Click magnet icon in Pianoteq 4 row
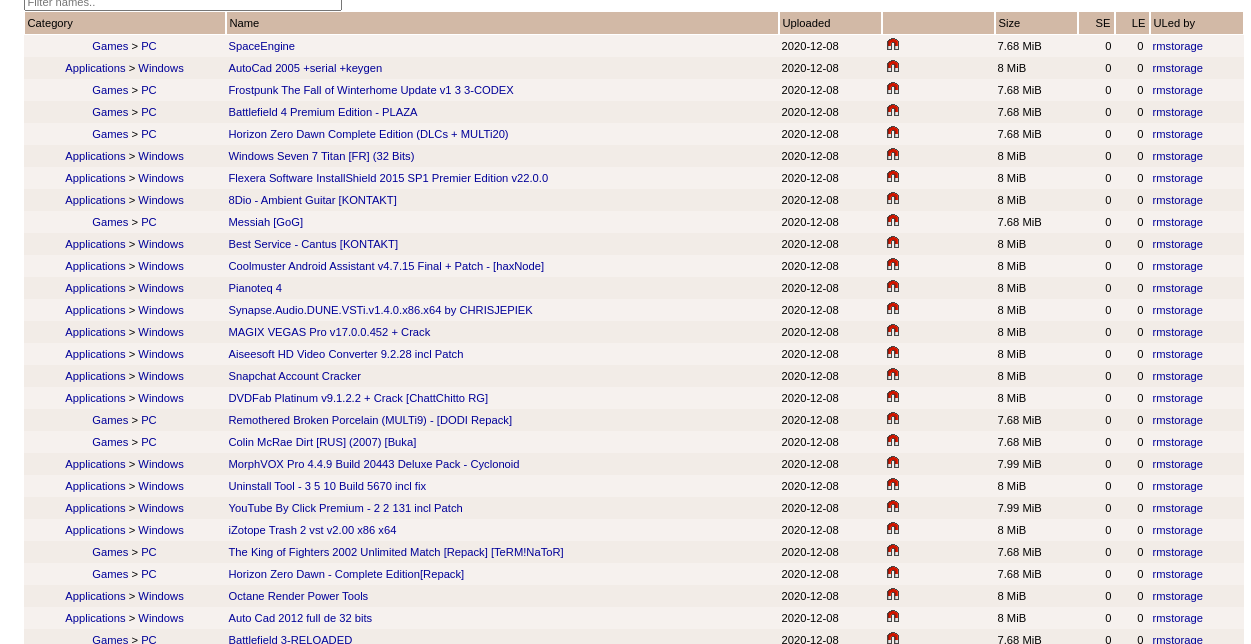Image resolution: width=1251 pixels, height=644 pixels. coord(893,287)
